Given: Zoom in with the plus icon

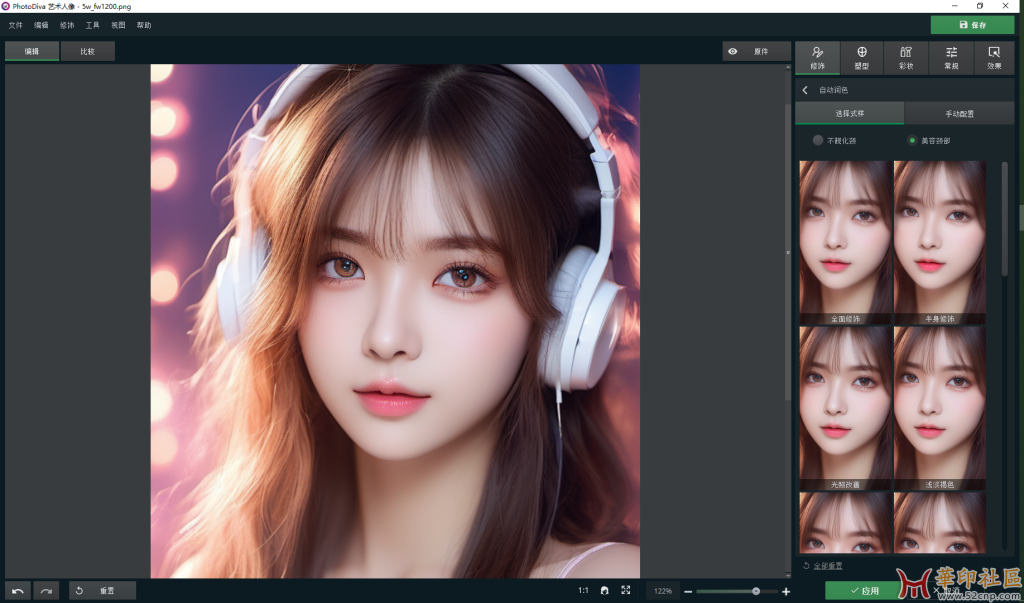Looking at the screenshot, I should [786, 591].
